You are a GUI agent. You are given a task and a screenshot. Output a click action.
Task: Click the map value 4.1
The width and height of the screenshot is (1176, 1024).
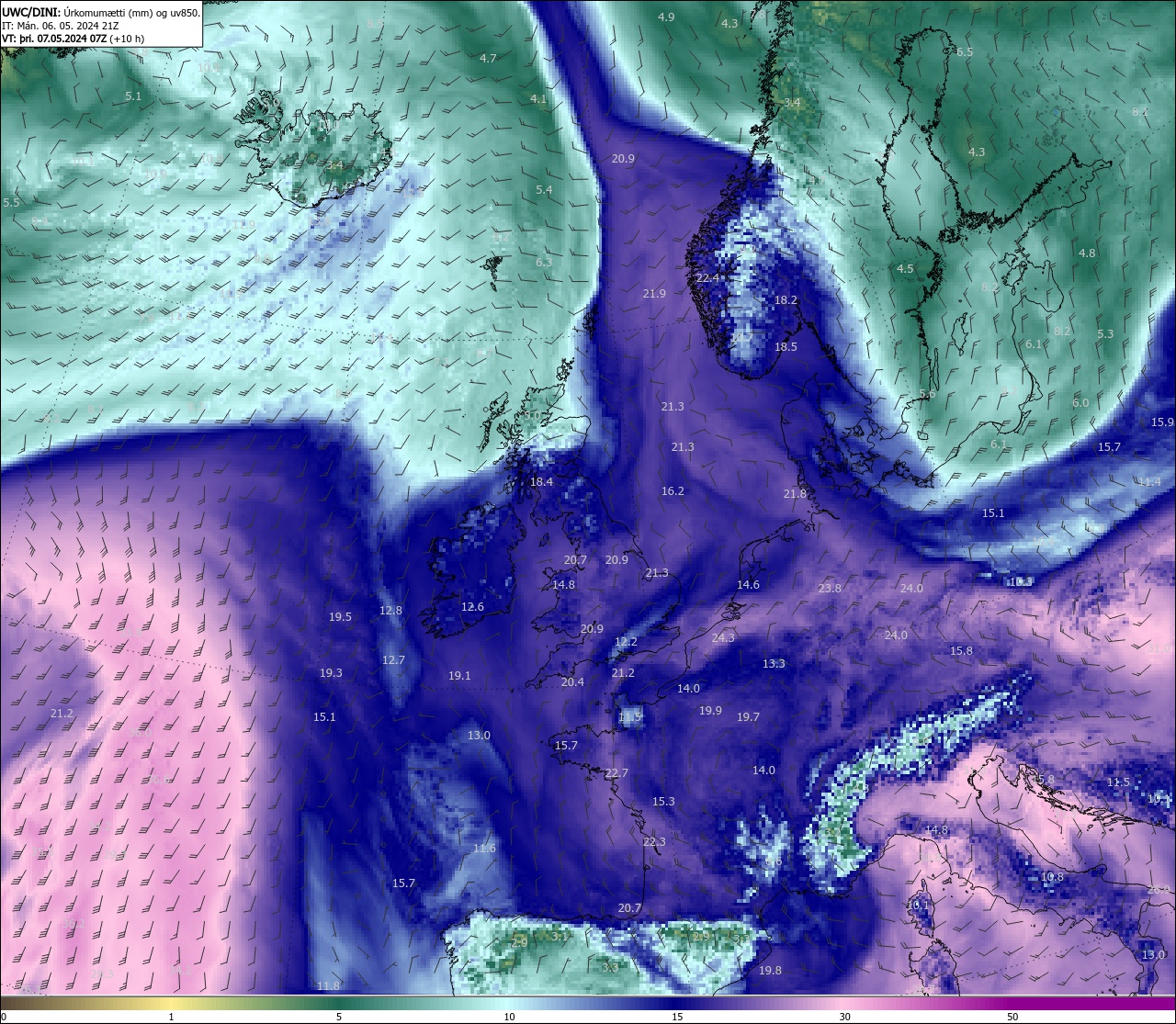point(538,99)
